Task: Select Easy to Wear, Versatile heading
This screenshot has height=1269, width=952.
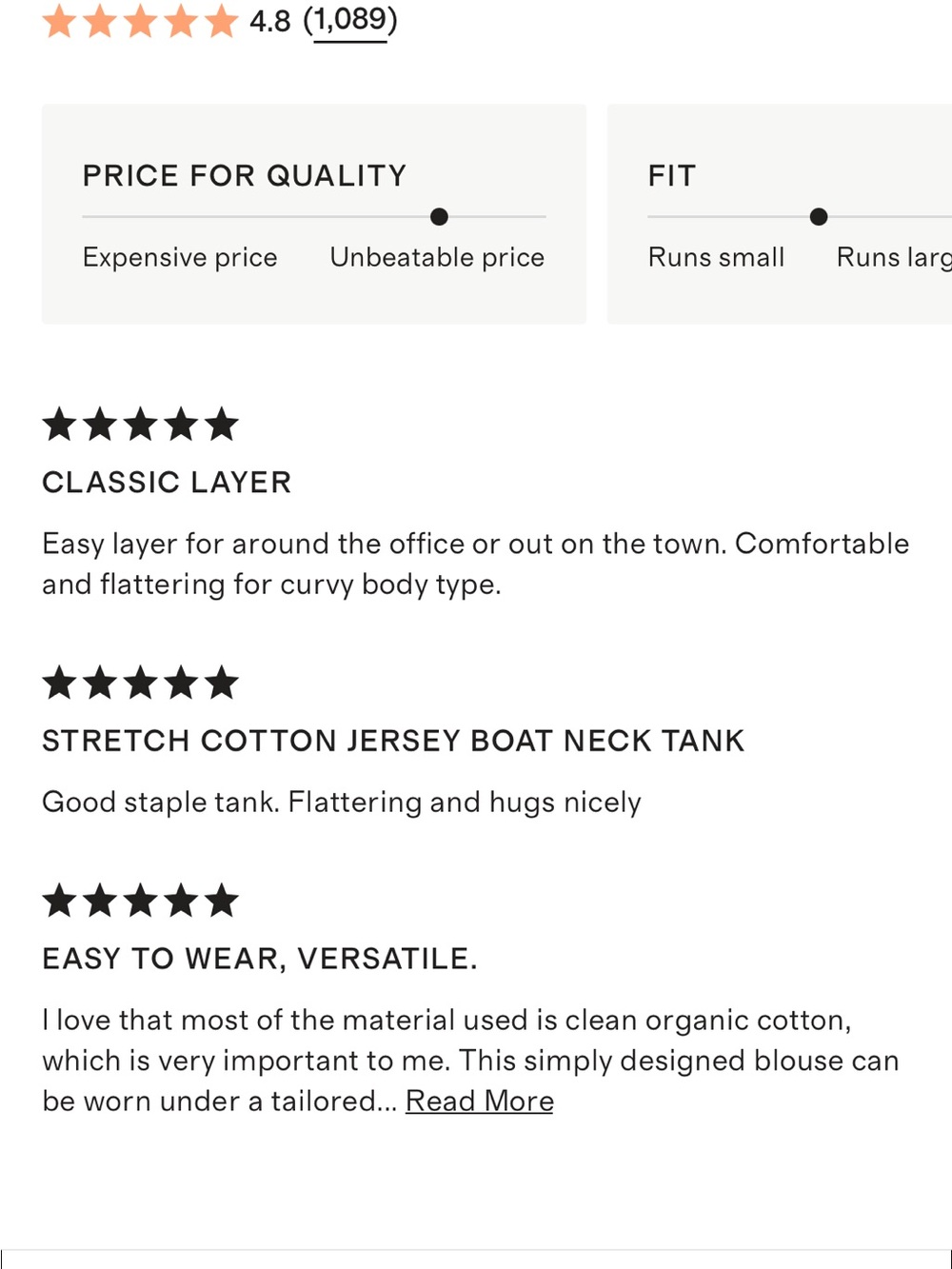Action: [x=260, y=959]
